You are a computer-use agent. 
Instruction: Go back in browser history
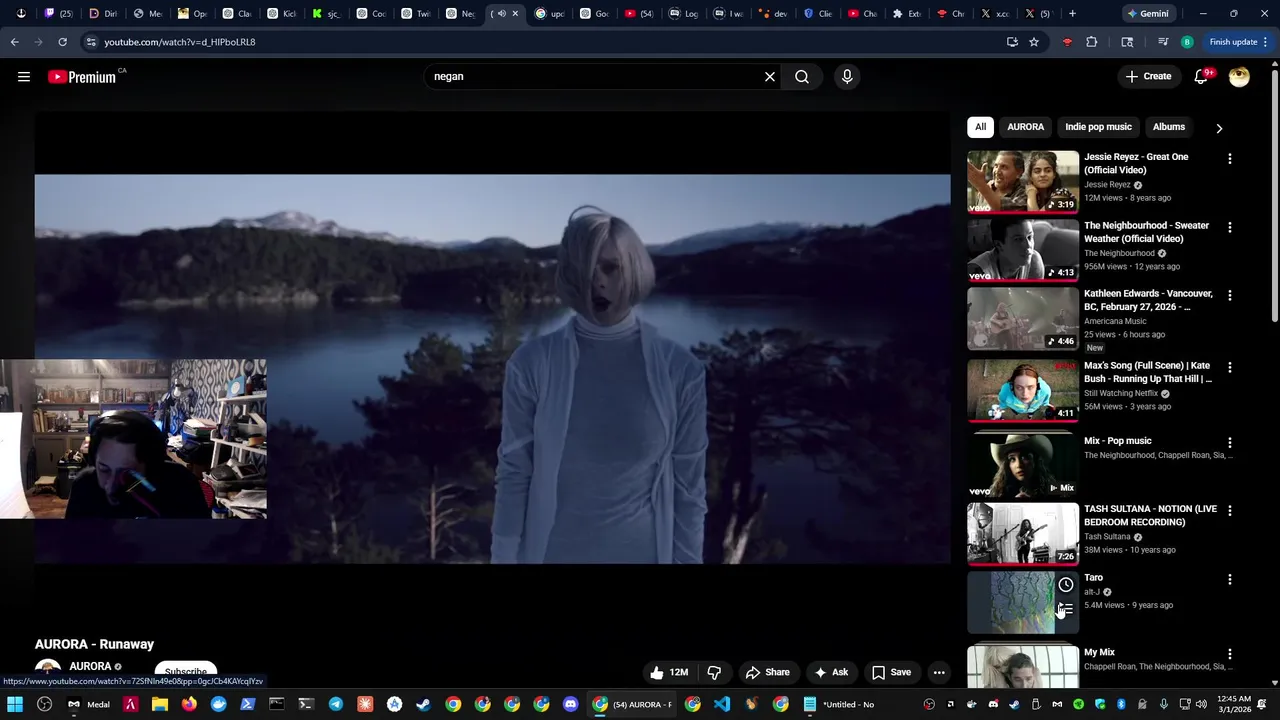(x=15, y=42)
